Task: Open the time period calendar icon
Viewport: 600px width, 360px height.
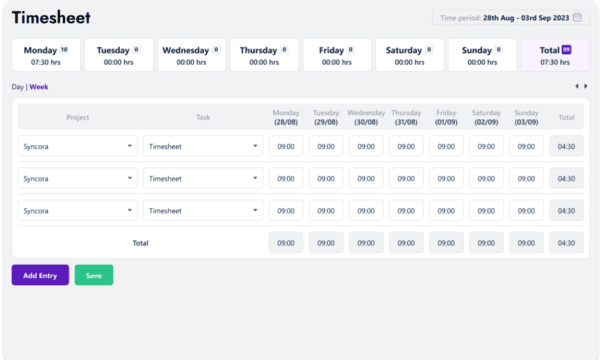Action: tap(577, 18)
